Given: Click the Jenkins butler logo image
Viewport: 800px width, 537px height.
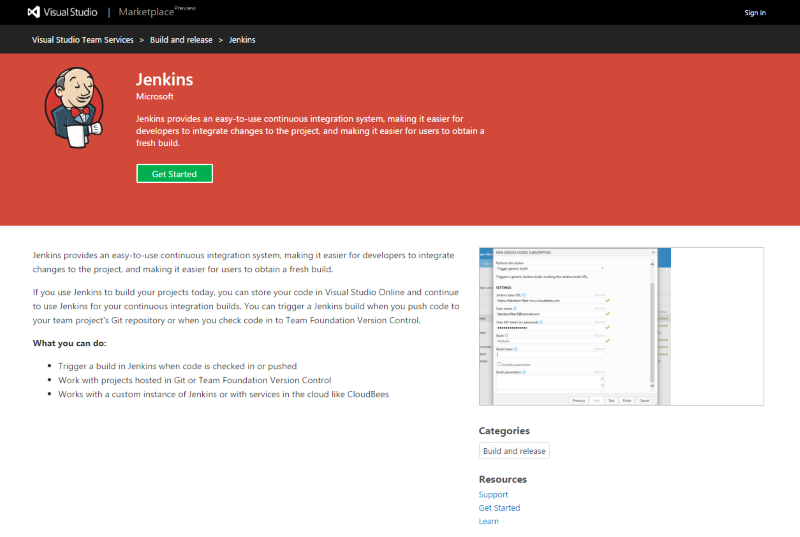Looking at the screenshot, I should pyautogui.click(x=74, y=108).
